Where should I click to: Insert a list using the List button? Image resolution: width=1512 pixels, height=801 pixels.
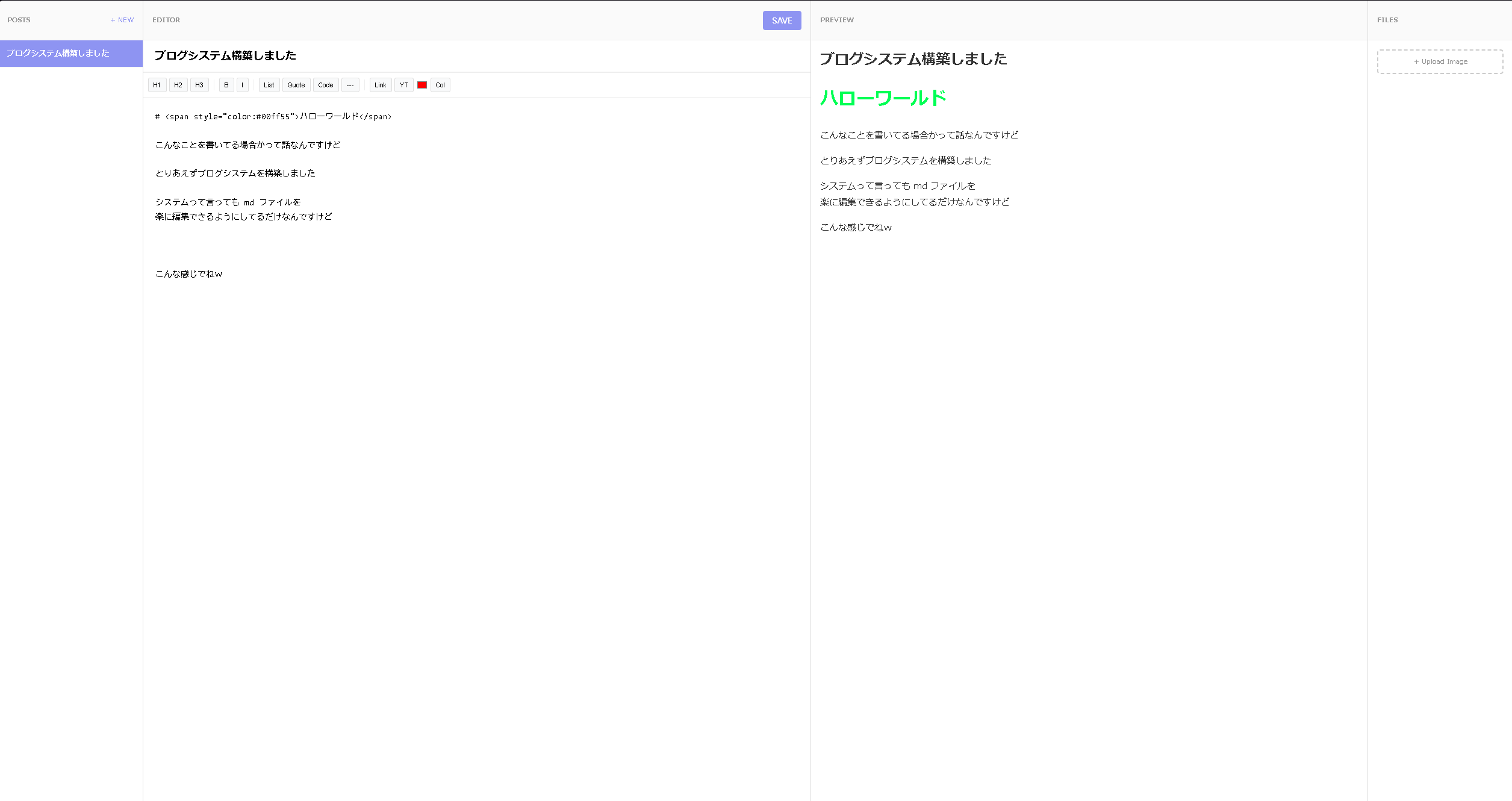[x=269, y=85]
